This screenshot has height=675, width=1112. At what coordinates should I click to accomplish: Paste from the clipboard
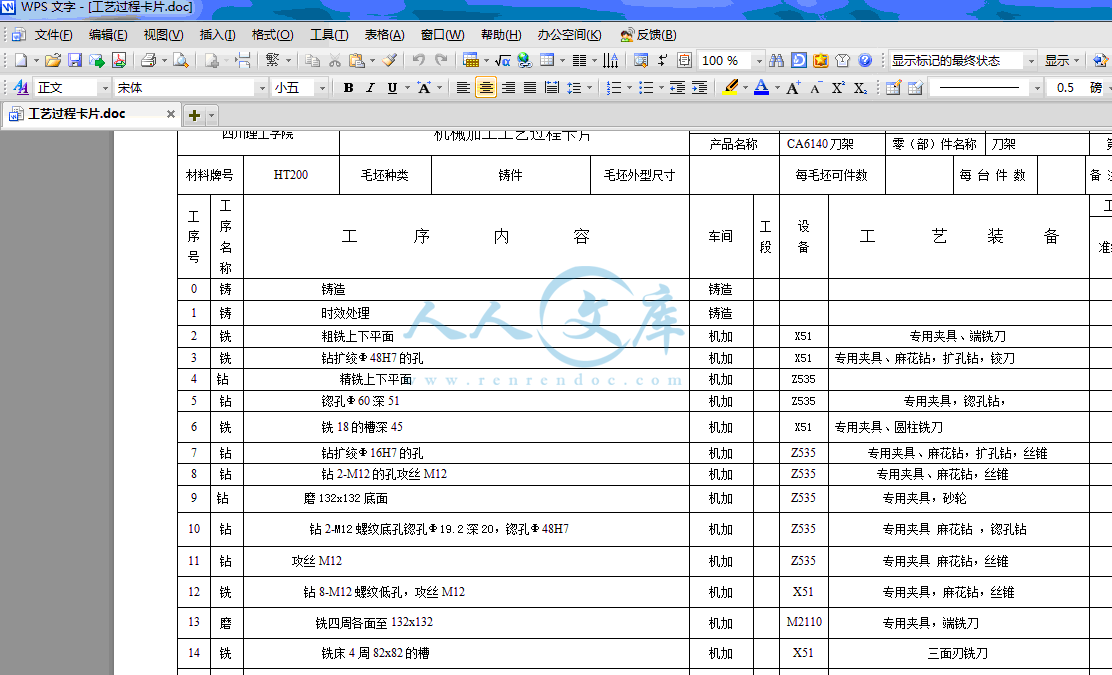point(357,60)
